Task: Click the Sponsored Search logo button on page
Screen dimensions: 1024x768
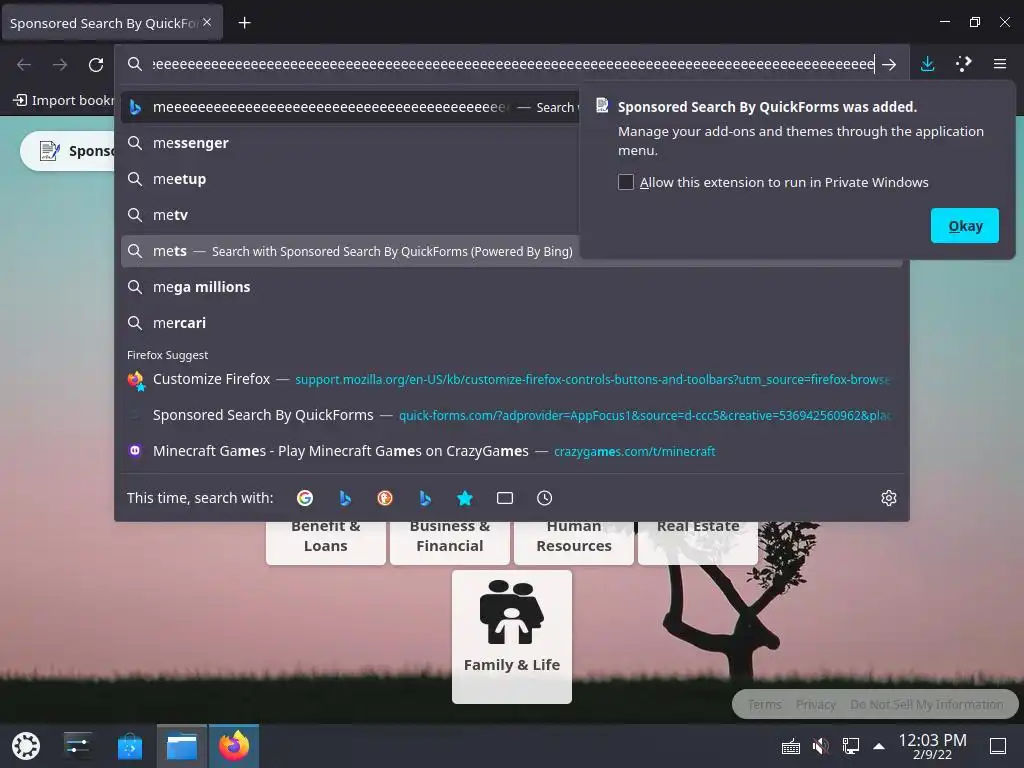Action: point(69,151)
